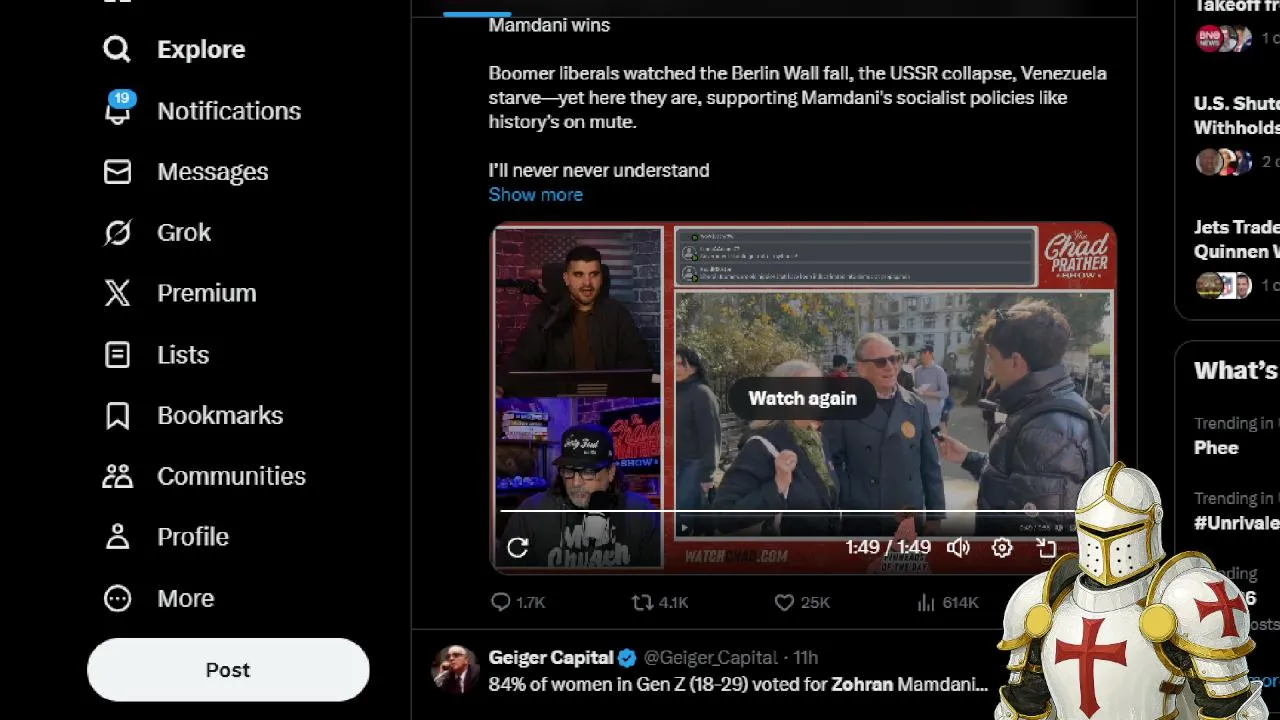Viewport: 1280px width, 720px height.
Task: Open Geiger Capital account name
Action: tap(551, 658)
